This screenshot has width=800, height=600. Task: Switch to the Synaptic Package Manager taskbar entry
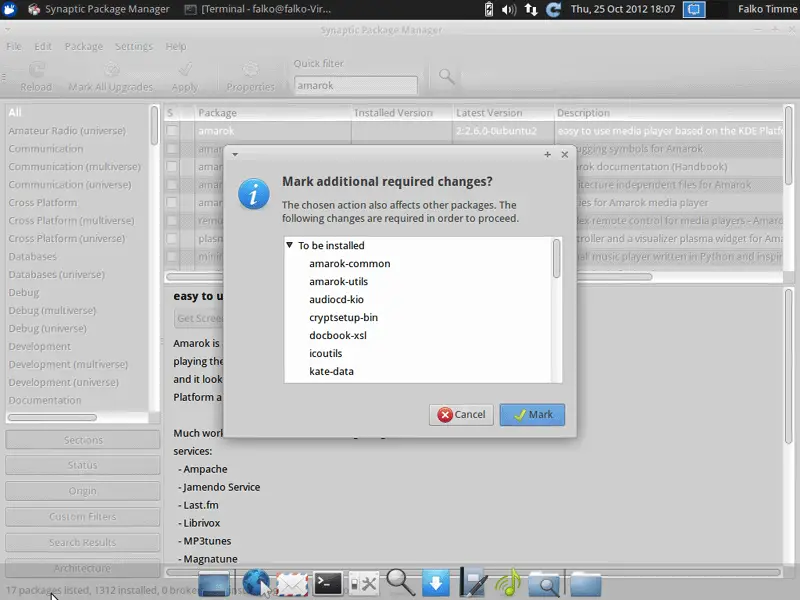click(x=99, y=9)
